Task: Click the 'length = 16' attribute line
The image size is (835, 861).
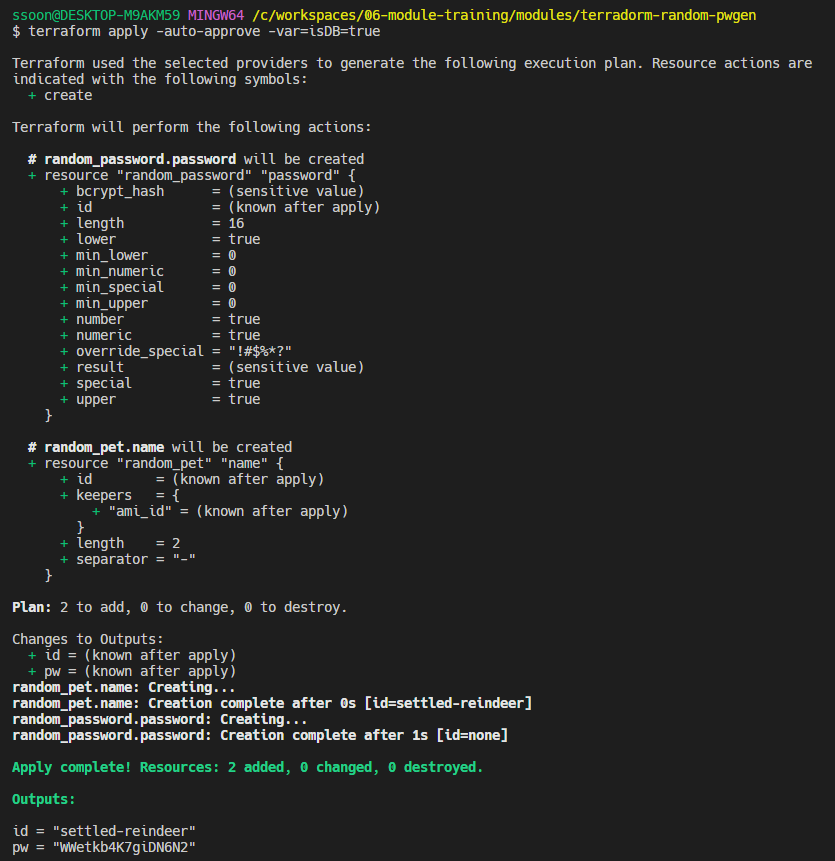Action: point(152,223)
